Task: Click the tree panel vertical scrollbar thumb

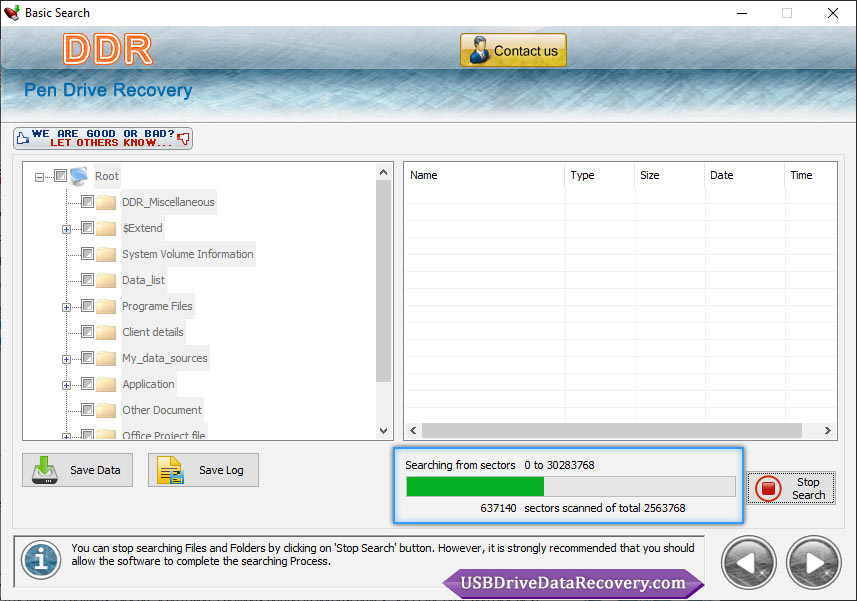Action: 384,281
